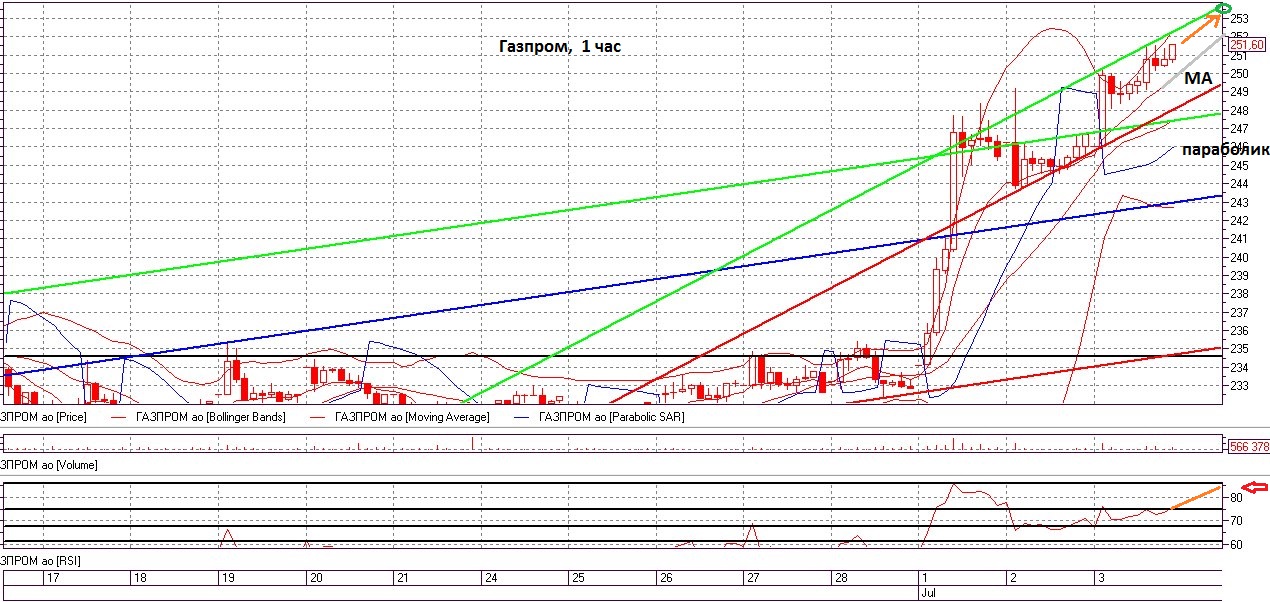This screenshot has width=1270, height=602.
Task: Click the [Volume] panel label
Action: pyautogui.click(x=48, y=466)
